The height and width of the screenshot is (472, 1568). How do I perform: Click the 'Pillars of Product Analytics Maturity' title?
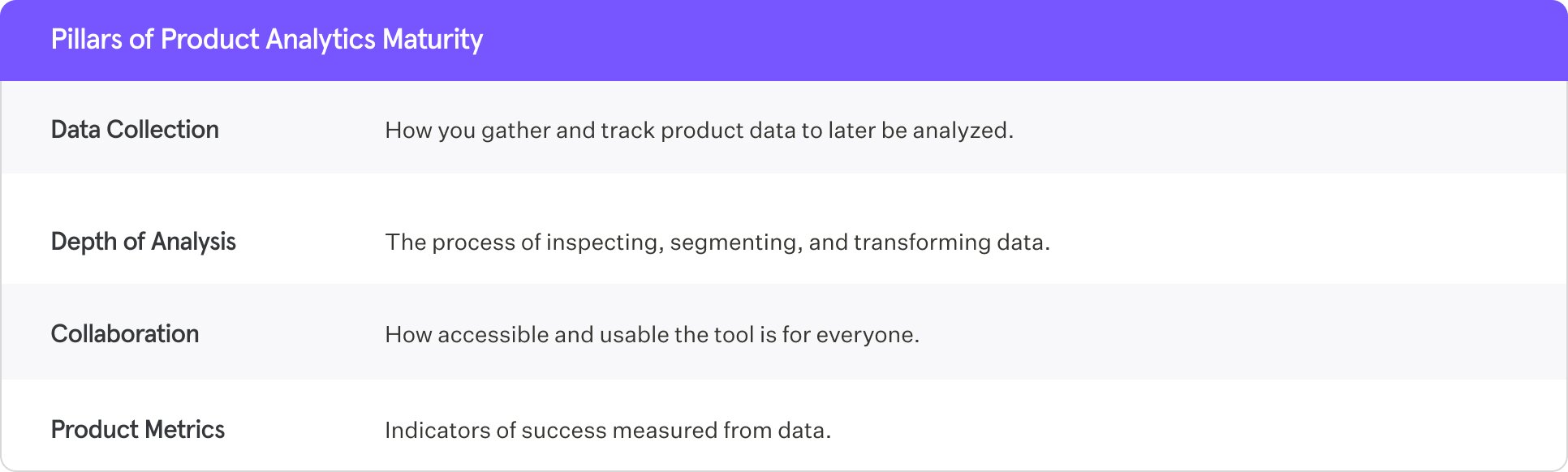(x=266, y=39)
